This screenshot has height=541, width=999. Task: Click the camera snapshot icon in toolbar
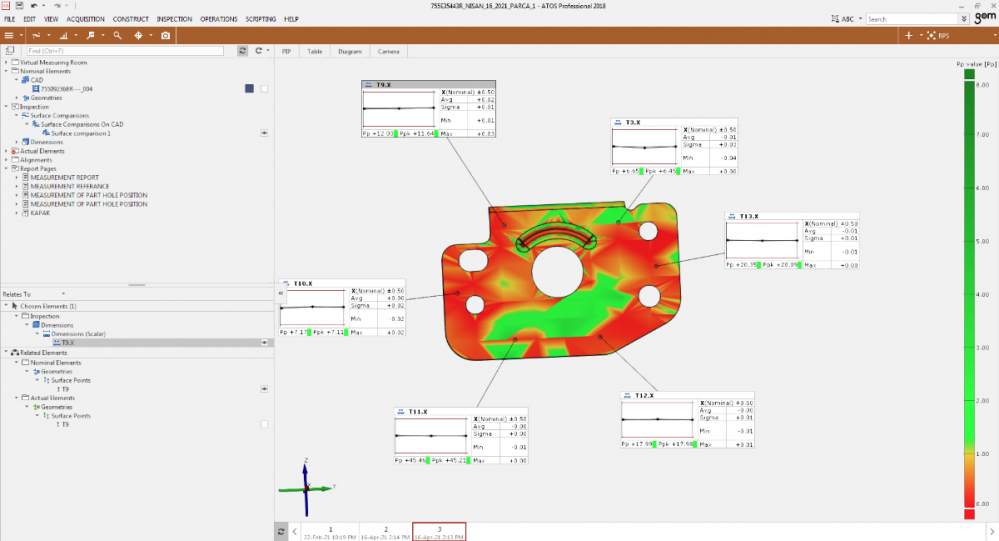[165, 35]
